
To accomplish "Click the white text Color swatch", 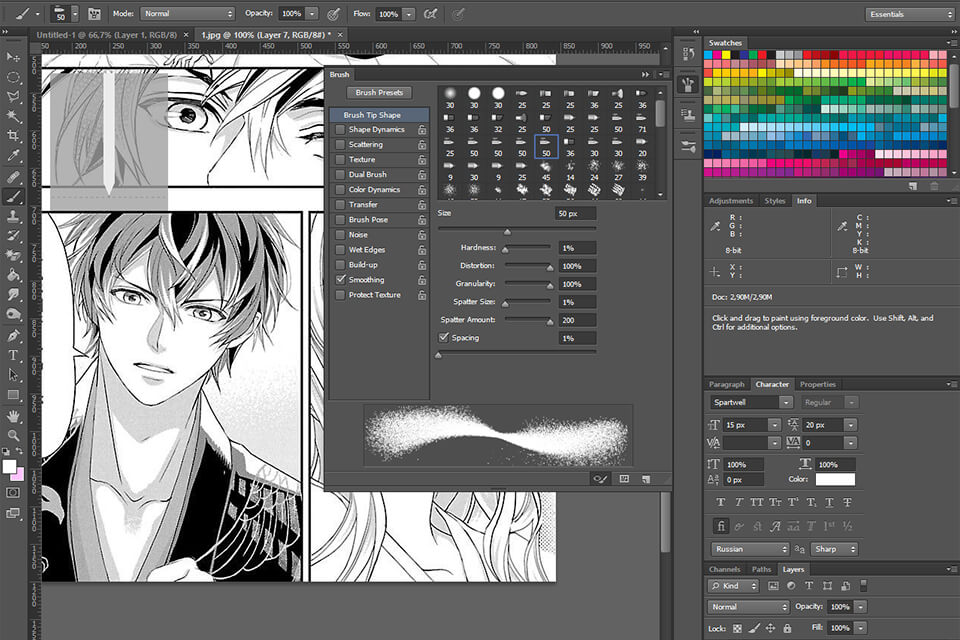I will [x=836, y=479].
